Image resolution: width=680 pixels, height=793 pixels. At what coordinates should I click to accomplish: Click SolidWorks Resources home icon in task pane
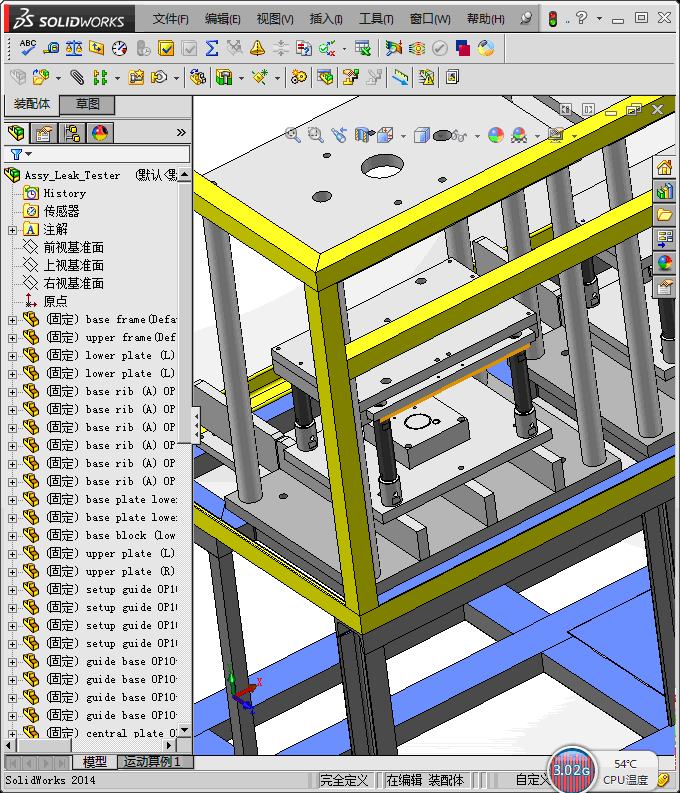(x=664, y=167)
